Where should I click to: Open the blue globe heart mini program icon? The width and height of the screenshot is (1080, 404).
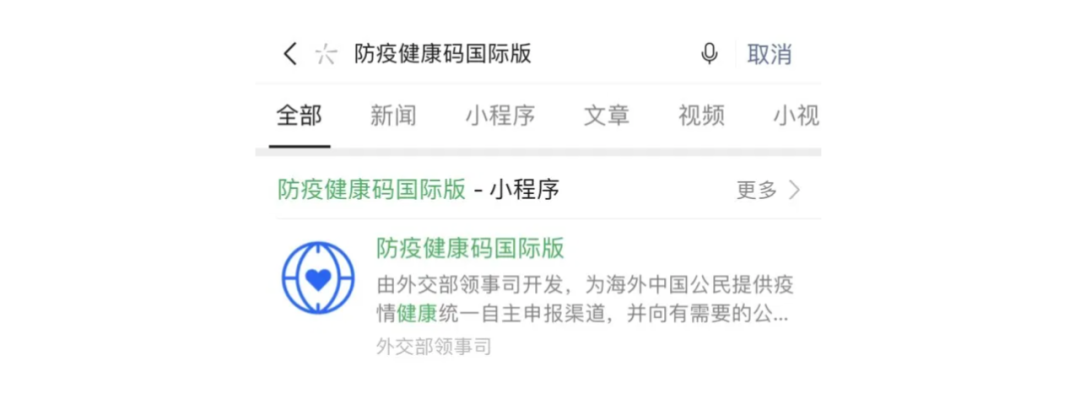click(x=318, y=277)
